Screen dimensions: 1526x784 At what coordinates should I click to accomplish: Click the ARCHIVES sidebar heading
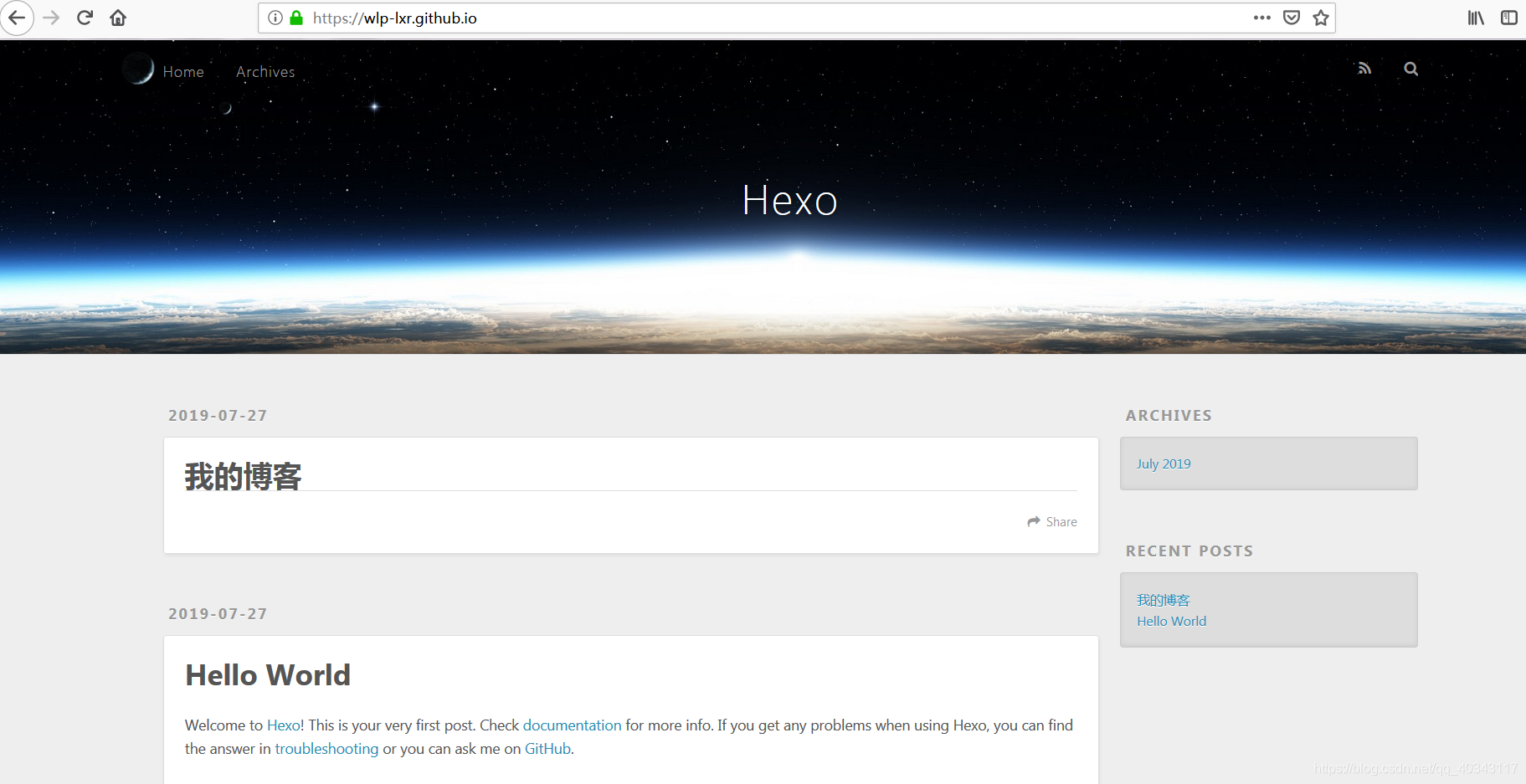(1169, 416)
